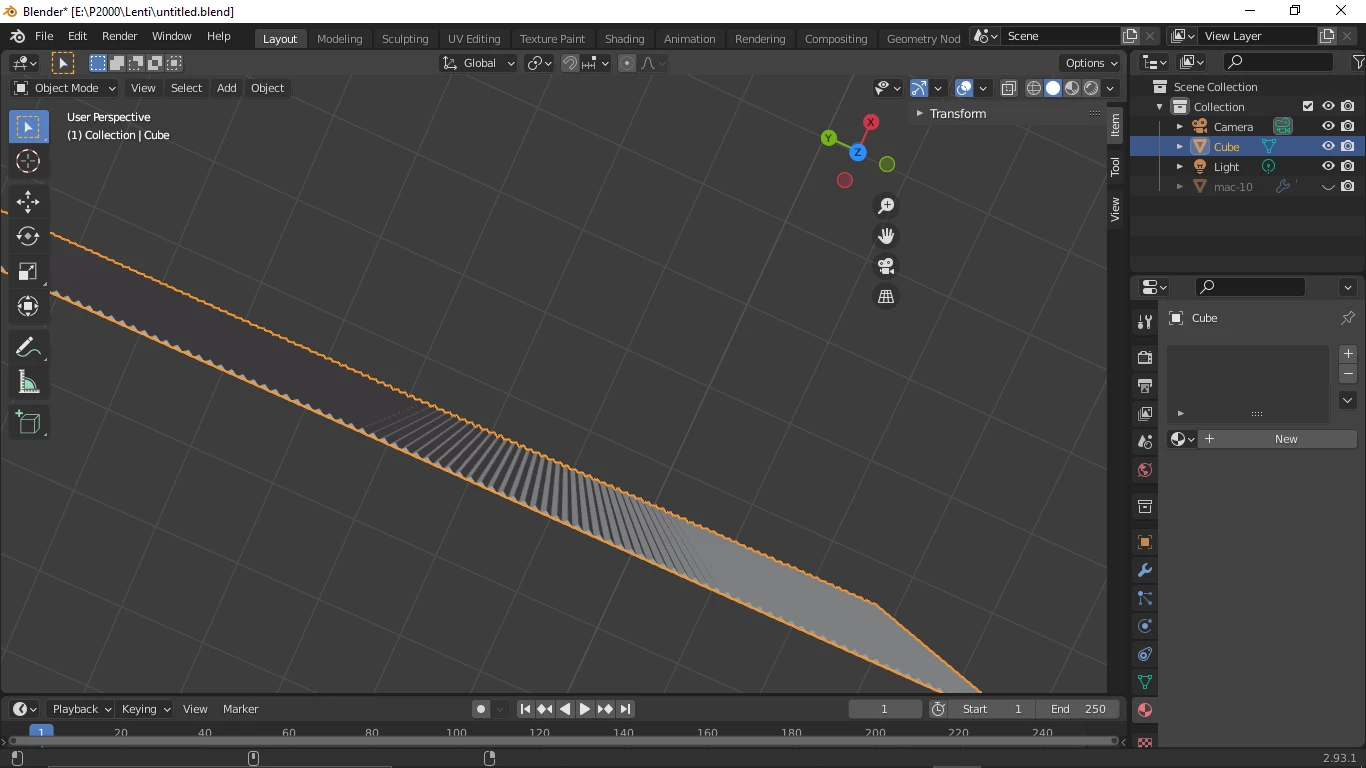Toggle snapping magnet
Viewport: 1366px width, 768px height.
570,63
